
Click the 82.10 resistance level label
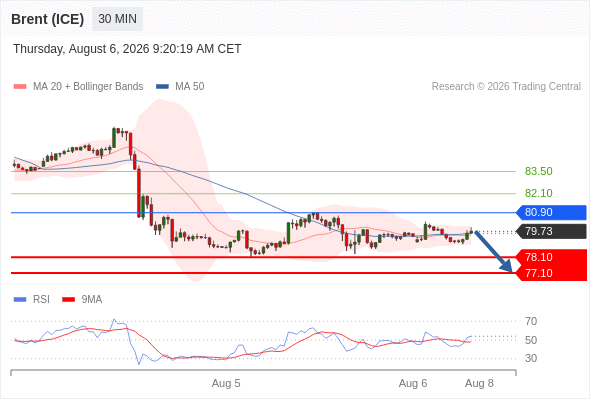click(538, 193)
